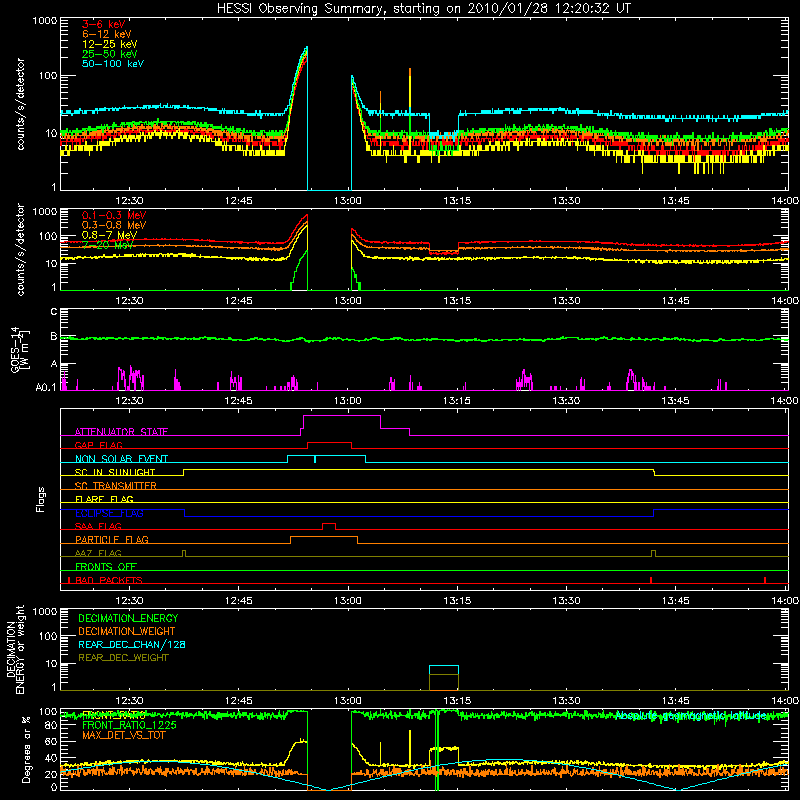Select the orange '6-12 keV' legend label
The image size is (800, 800).
pyautogui.click(x=107, y=34)
